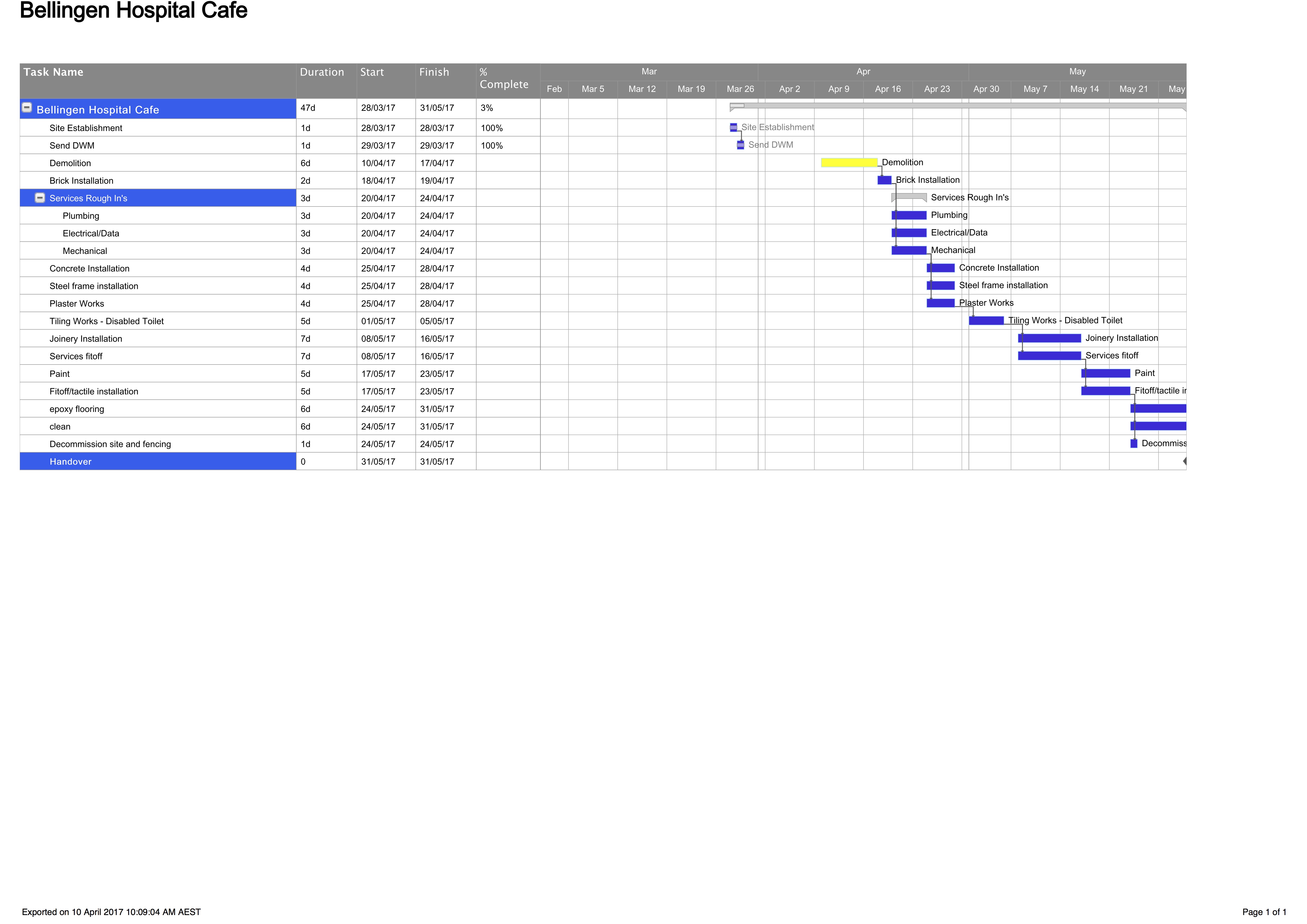The width and height of the screenshot is (1307, 924).
Task: Select the Brick Installation gantt bar
Action: (885, 180)
